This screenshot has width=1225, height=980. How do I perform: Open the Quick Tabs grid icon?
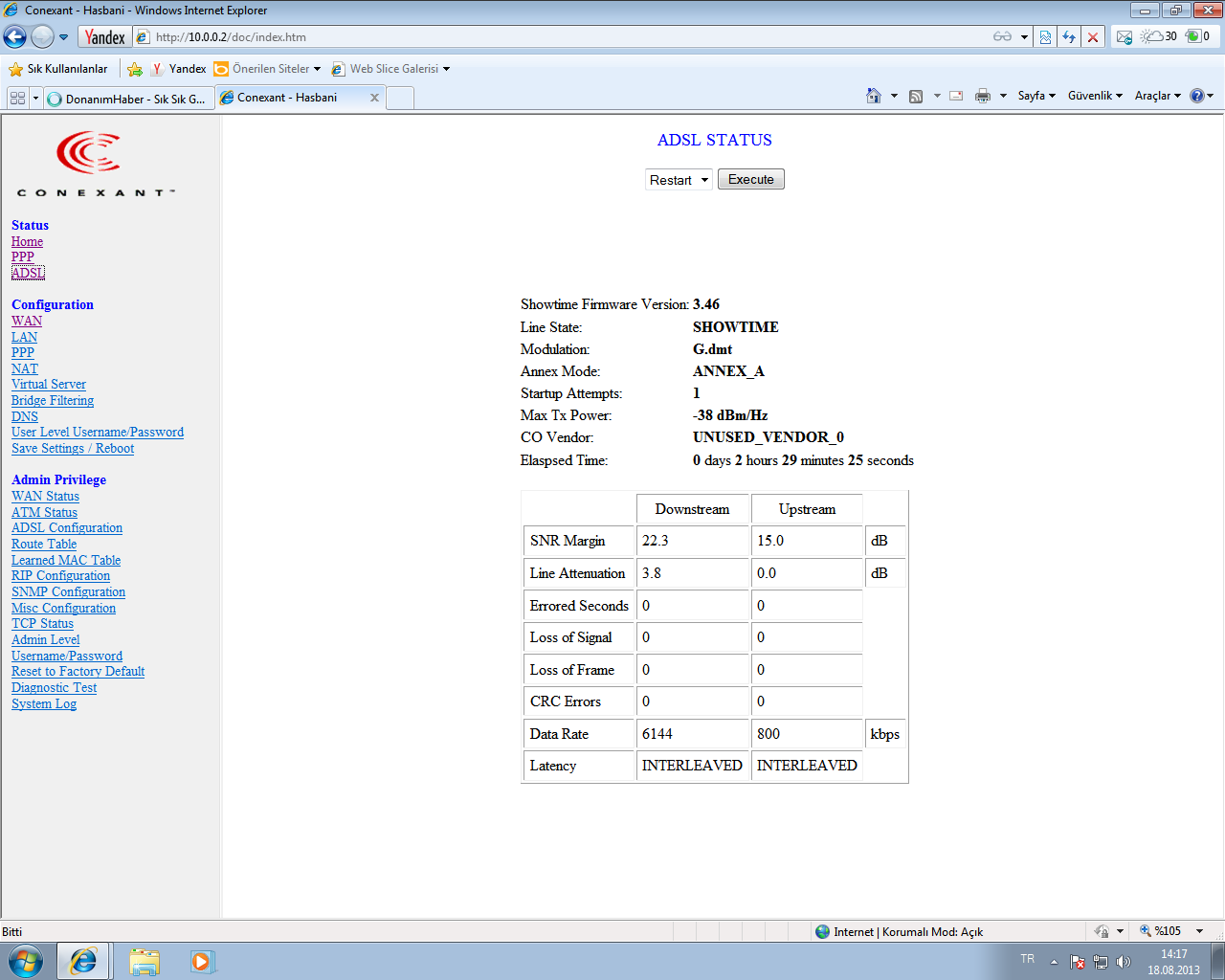click(x=17, y=98)
